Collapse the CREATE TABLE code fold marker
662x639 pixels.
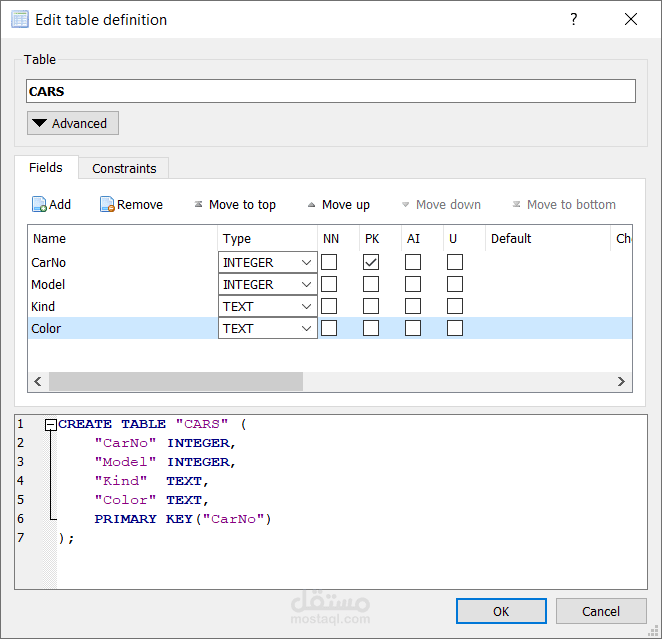[51, 424]
